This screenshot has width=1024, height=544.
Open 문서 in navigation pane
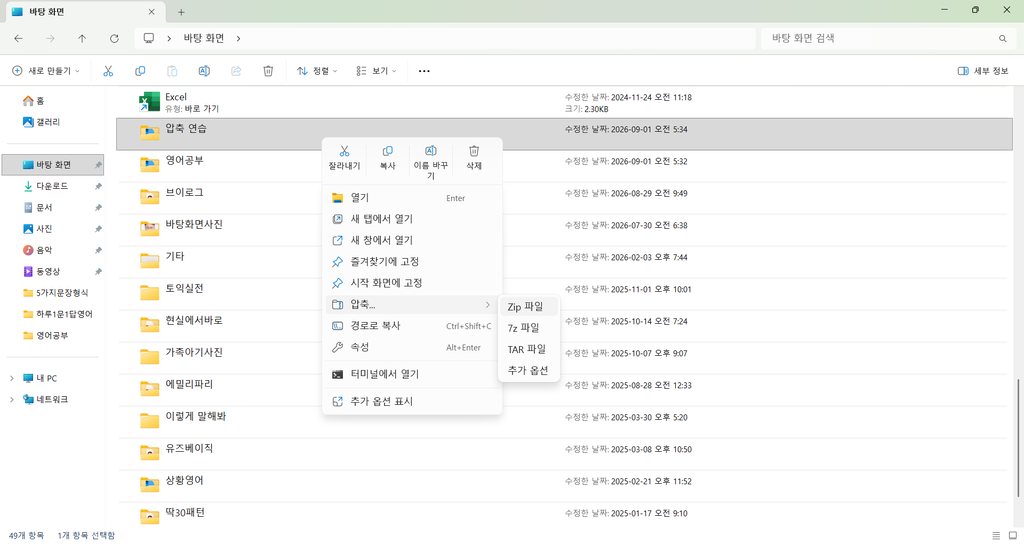click(x=52, y=208)
